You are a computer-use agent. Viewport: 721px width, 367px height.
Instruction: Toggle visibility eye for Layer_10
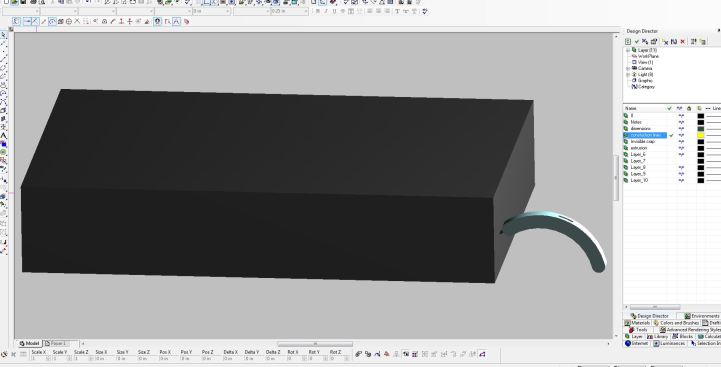click(681, 180)
